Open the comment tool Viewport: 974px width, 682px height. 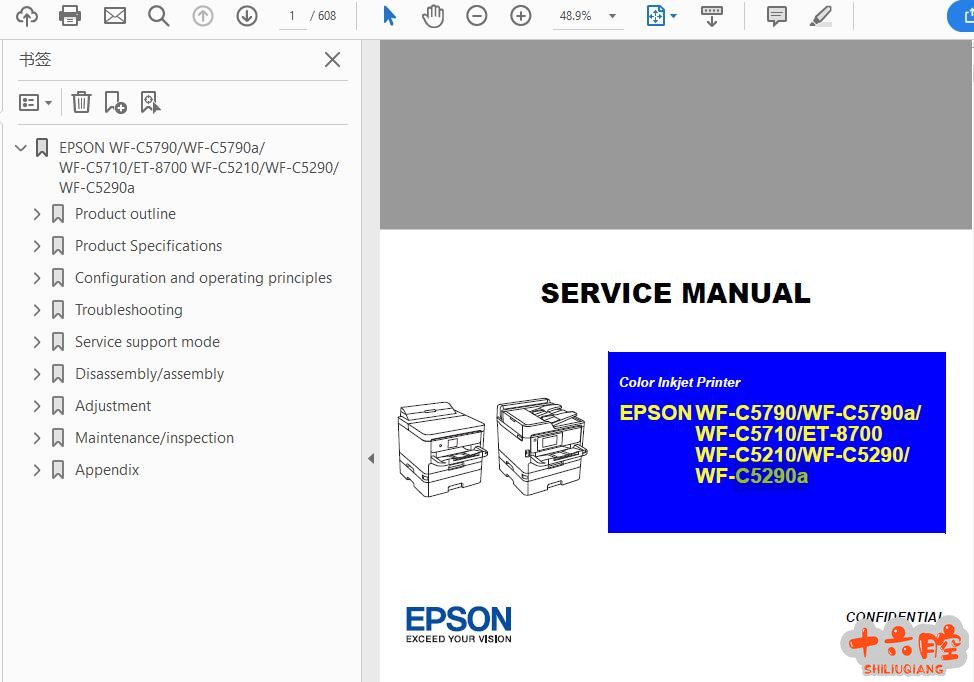click(776, 16)
